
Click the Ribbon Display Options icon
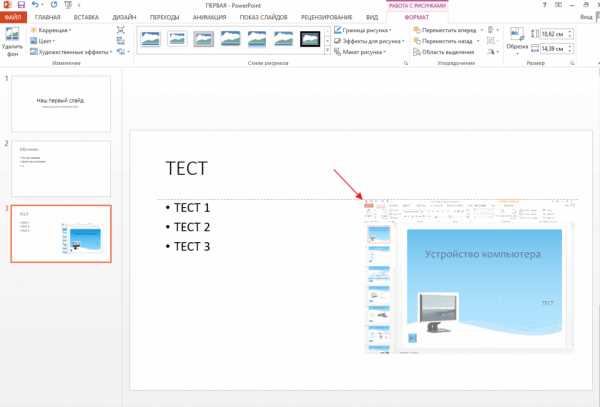(559, 5)
